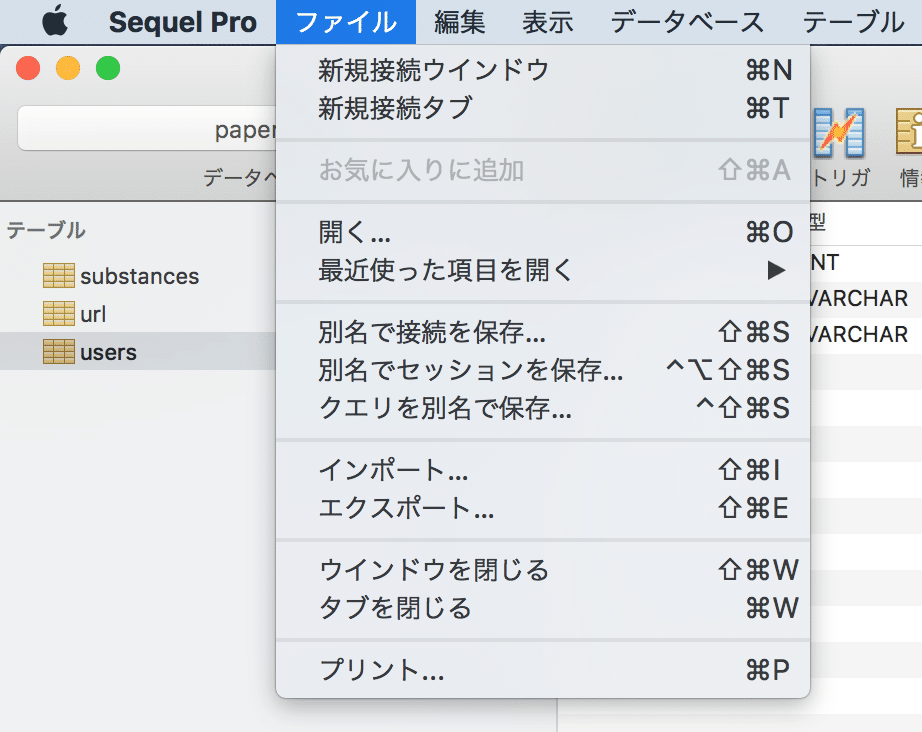The width and height of the screenshot is (922, 732).
Task: Select タブを閉じる menu item
Action: click(x=543, y=609)
